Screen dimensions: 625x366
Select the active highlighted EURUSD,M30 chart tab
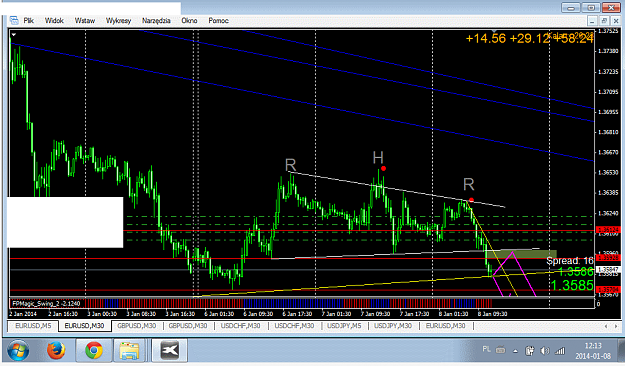coord(85,326)
